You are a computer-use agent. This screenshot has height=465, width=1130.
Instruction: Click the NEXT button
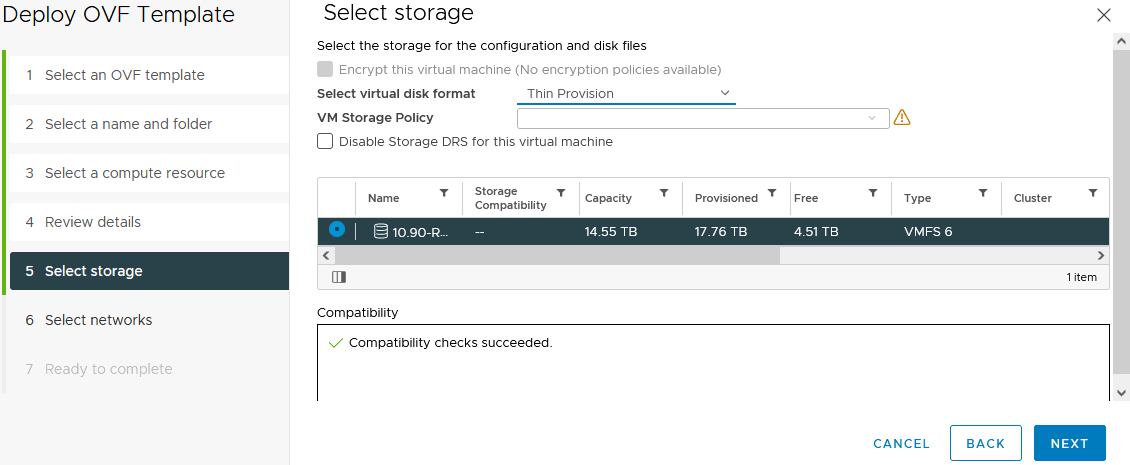(x=1069, y=443)
